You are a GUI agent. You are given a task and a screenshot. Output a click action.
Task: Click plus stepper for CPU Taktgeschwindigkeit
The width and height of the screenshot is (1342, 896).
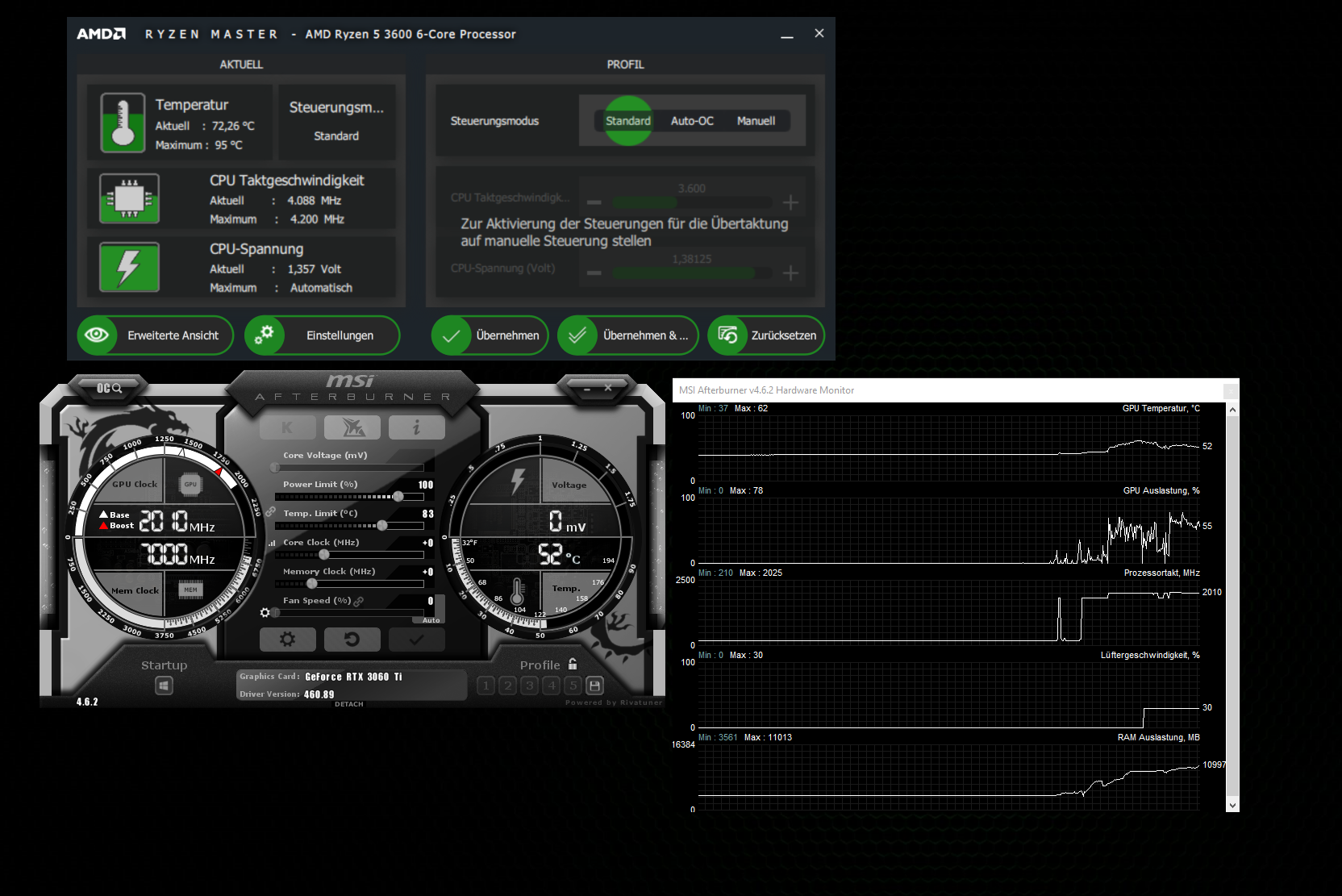pyautogui.click(x=790, y=202)
